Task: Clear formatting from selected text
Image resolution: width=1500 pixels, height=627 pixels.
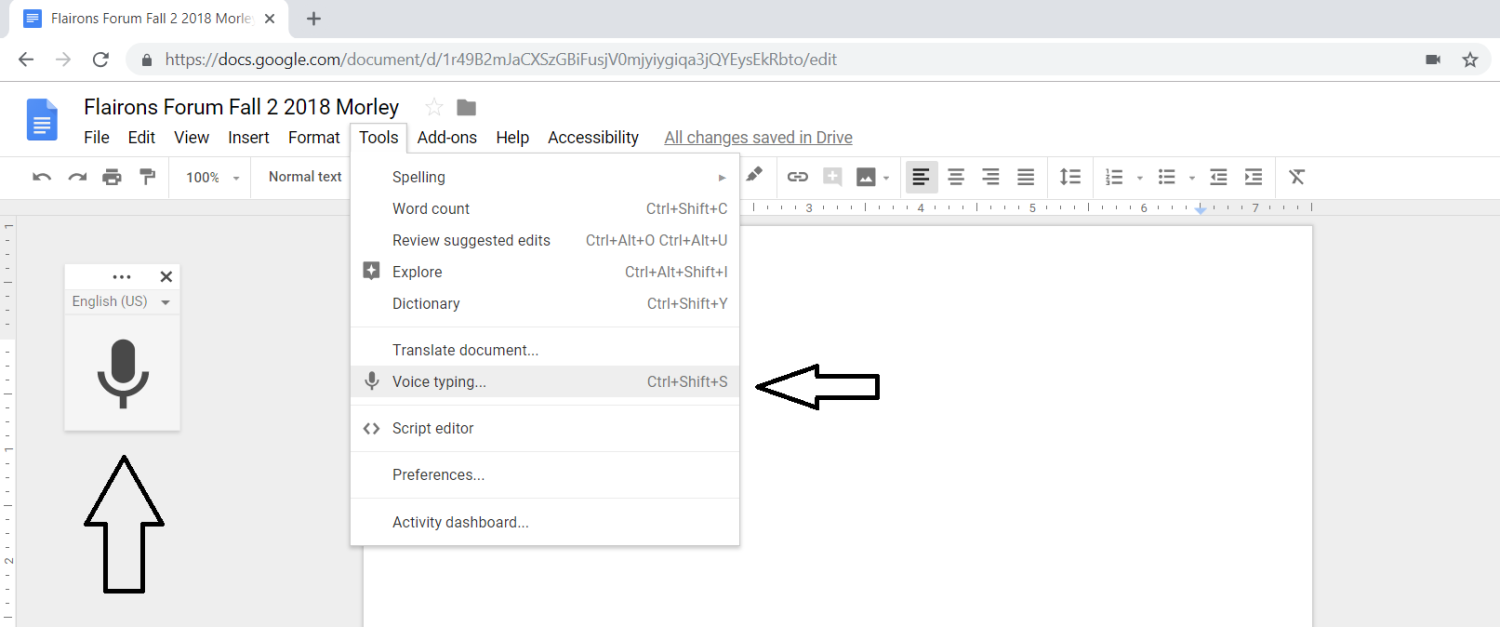Action: [x=1297, y=177]
